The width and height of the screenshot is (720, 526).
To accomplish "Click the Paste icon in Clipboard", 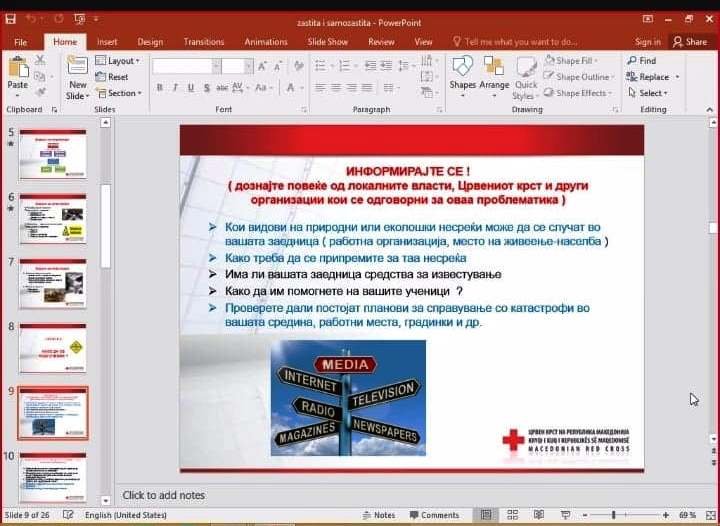I will (18, 70).
